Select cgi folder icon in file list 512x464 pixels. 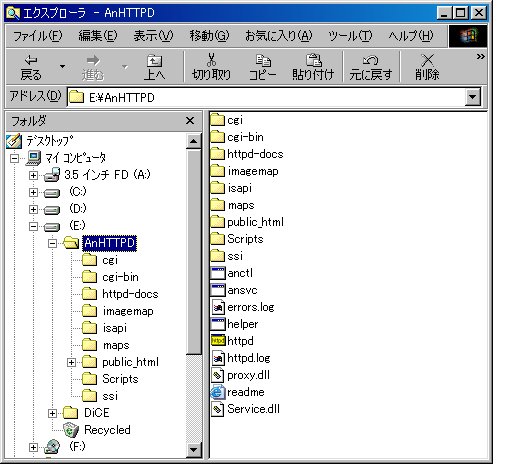click(x=218, y=119)
